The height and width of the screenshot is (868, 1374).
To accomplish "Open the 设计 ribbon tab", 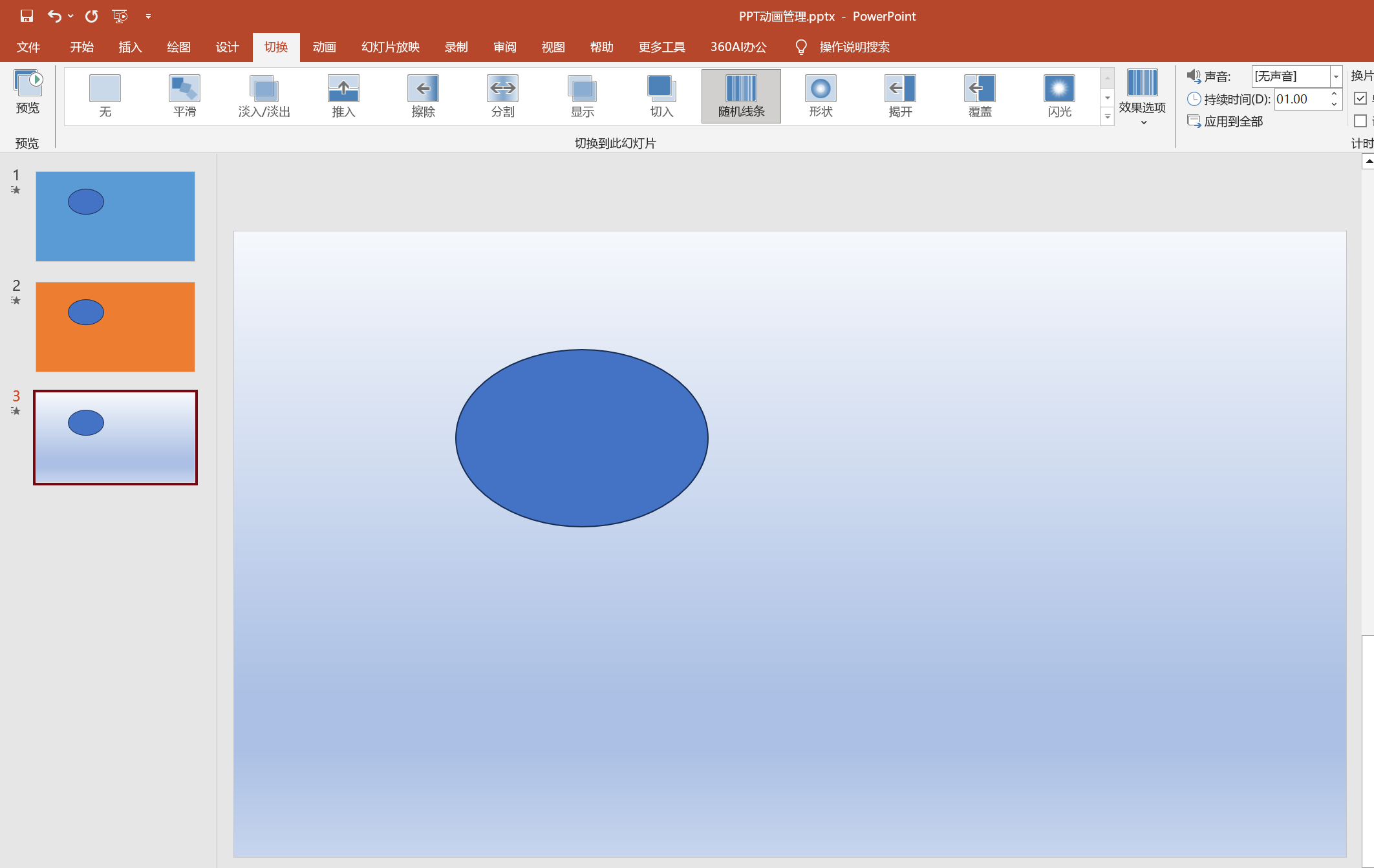I will (227, 47).
